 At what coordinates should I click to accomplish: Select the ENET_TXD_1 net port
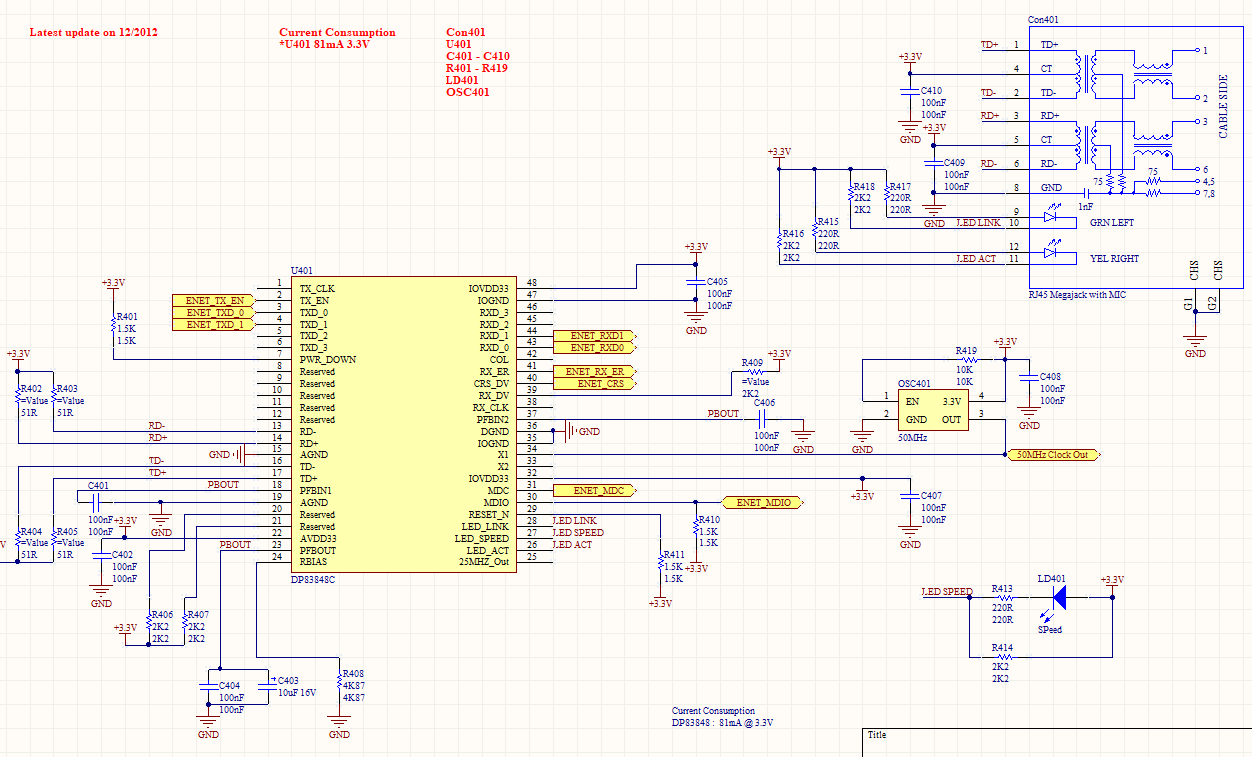[214, 324]
